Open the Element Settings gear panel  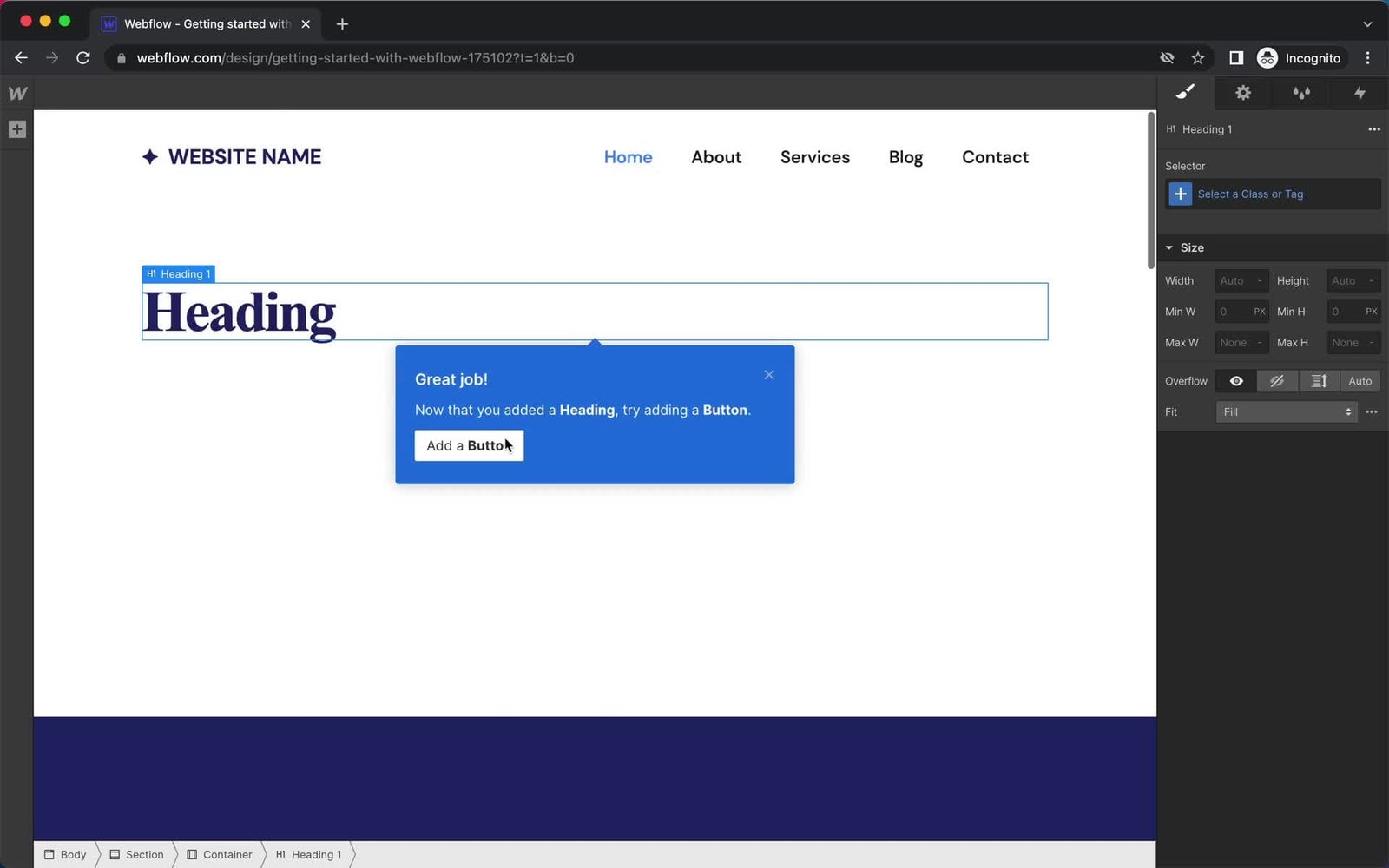1243,93
